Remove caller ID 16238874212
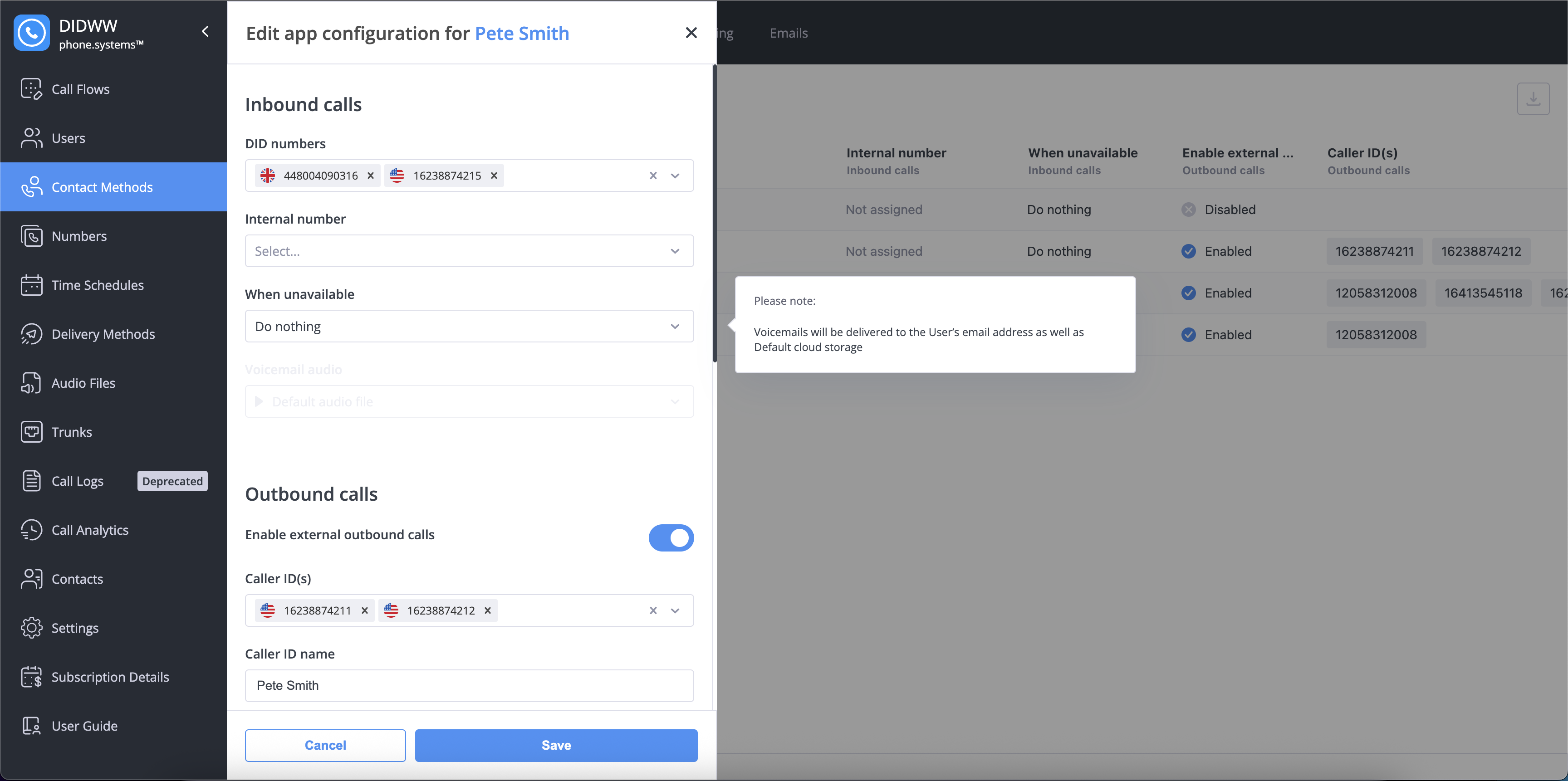The width and height of the screenshot is (1568, 781). [488, 610]
